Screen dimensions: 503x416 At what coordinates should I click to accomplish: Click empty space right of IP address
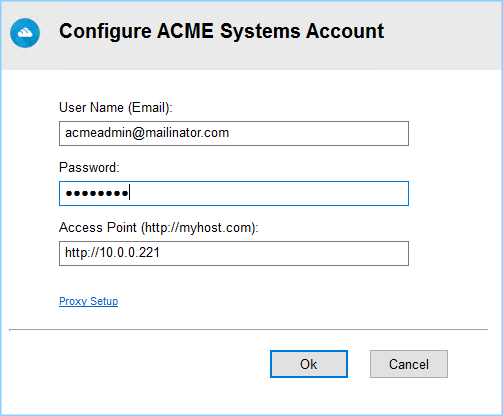pos(283,253)
